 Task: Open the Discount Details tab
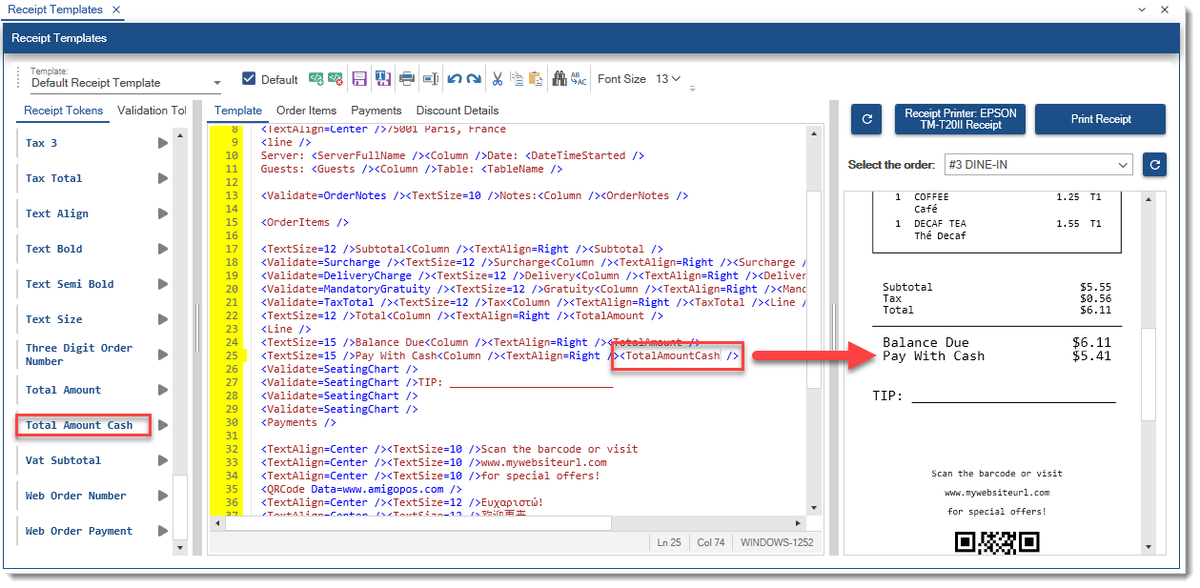457,111
